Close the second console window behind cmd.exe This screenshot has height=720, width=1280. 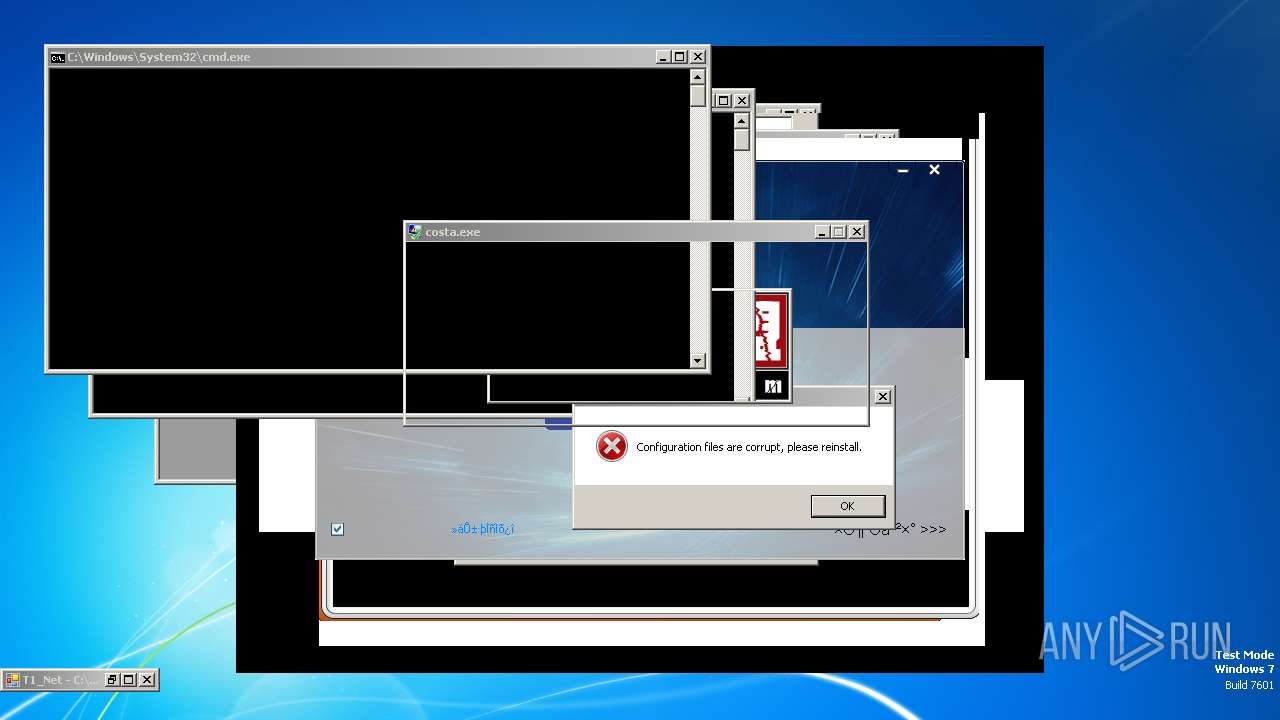click(742, 100)
